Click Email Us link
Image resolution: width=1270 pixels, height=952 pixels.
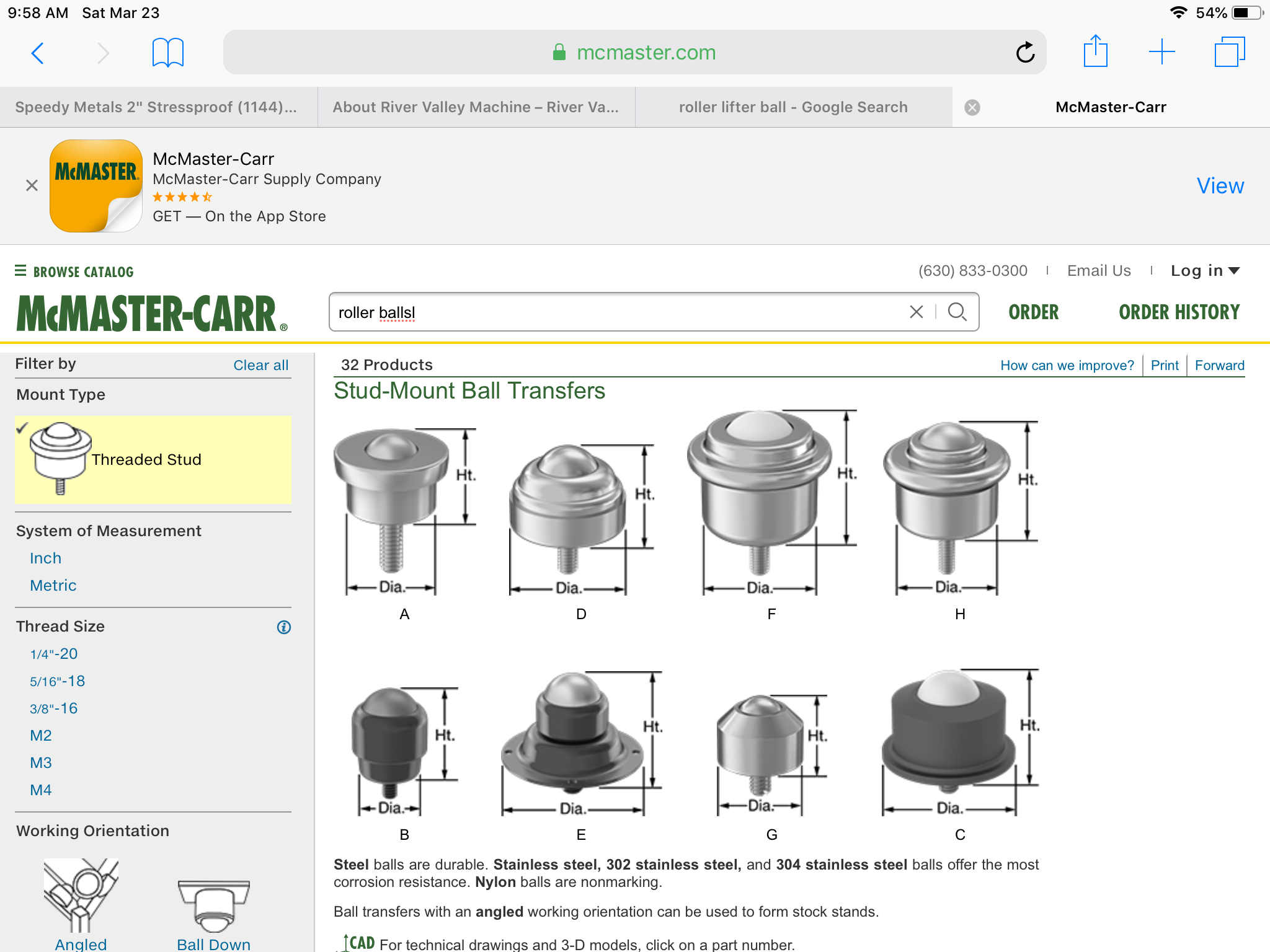[1099, 271]
